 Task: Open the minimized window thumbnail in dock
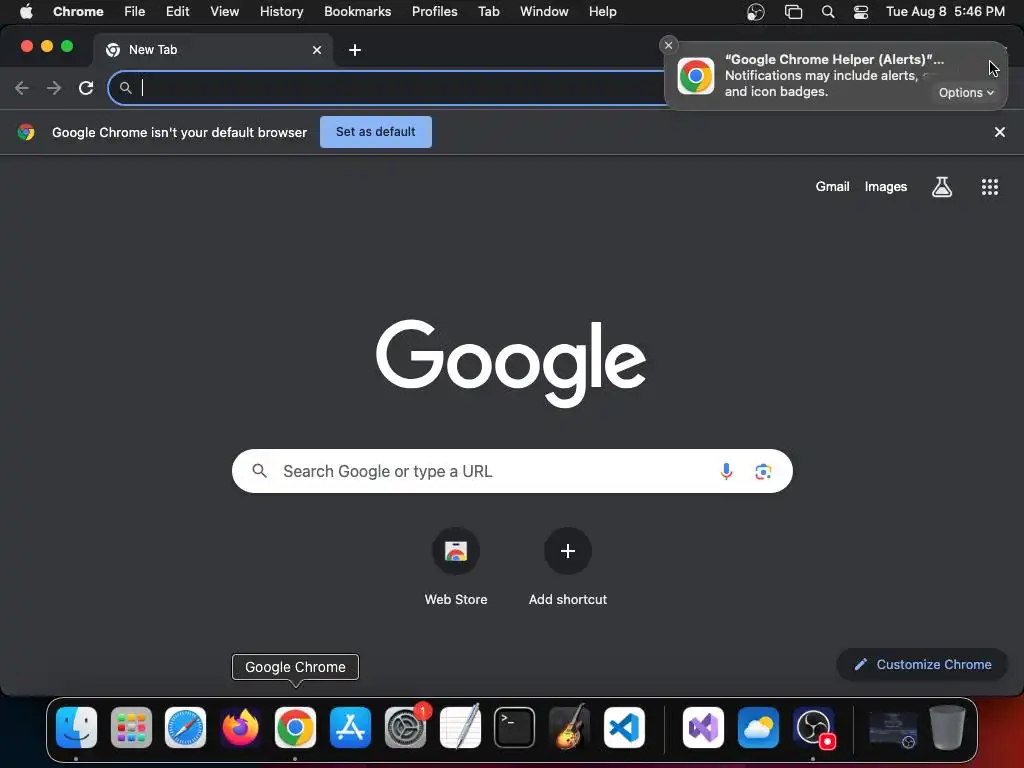pyautogui.click(x=893, y=729)
